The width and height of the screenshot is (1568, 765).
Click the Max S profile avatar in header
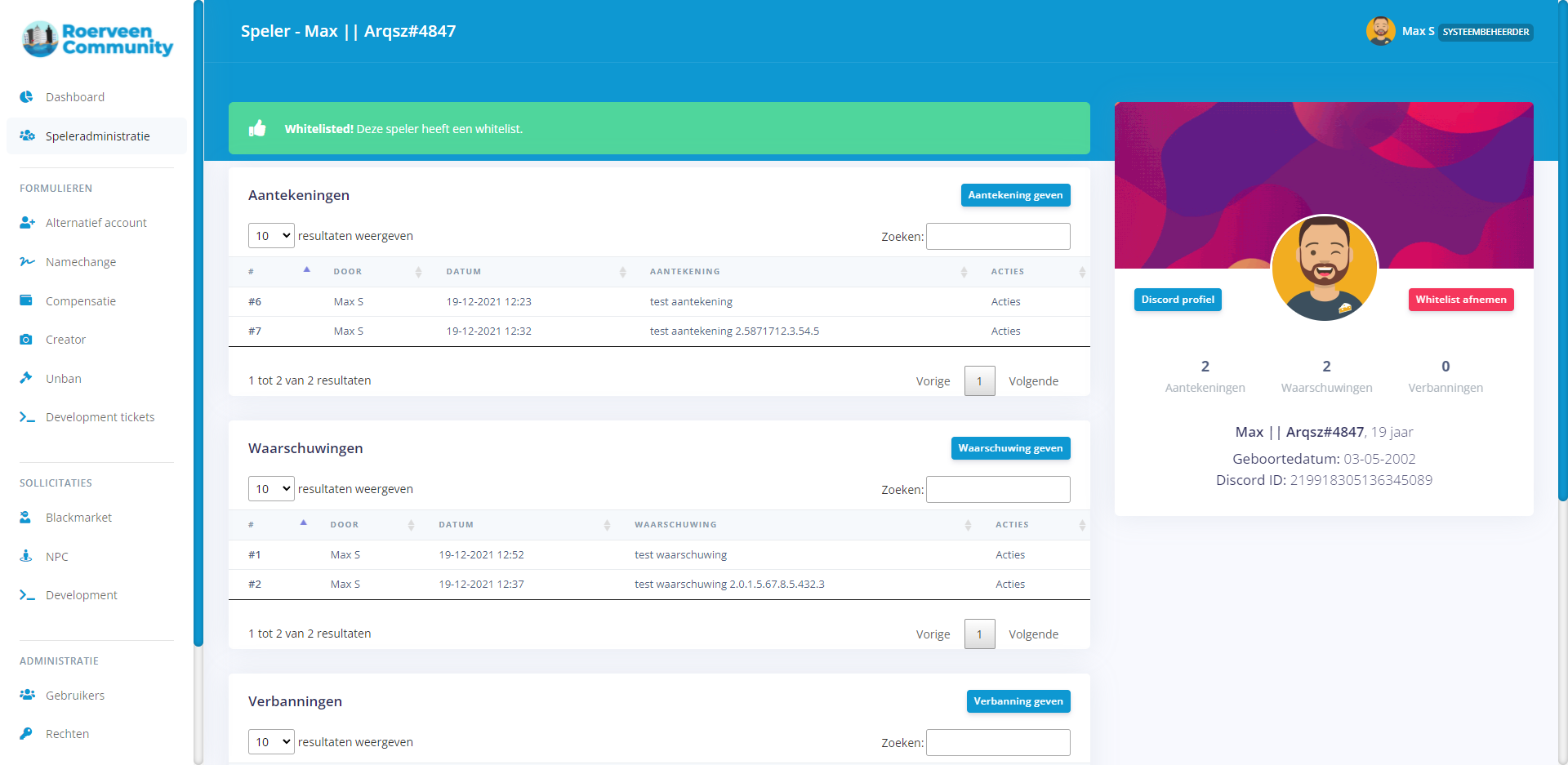coord(1380,31)
